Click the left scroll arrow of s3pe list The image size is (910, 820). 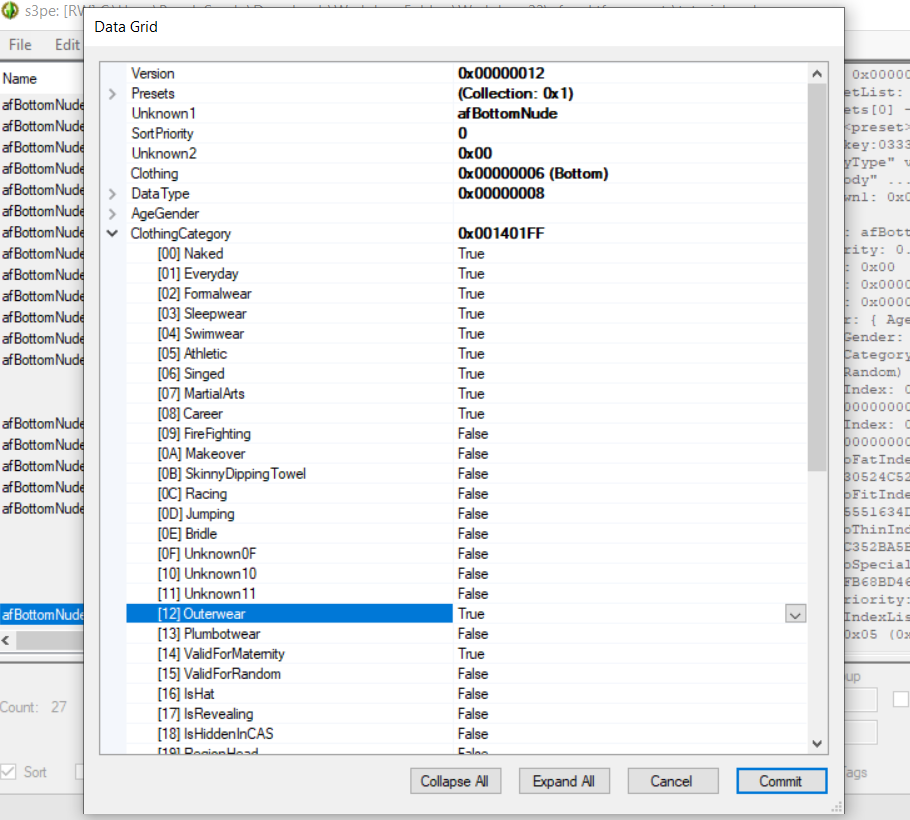point(6,641)
